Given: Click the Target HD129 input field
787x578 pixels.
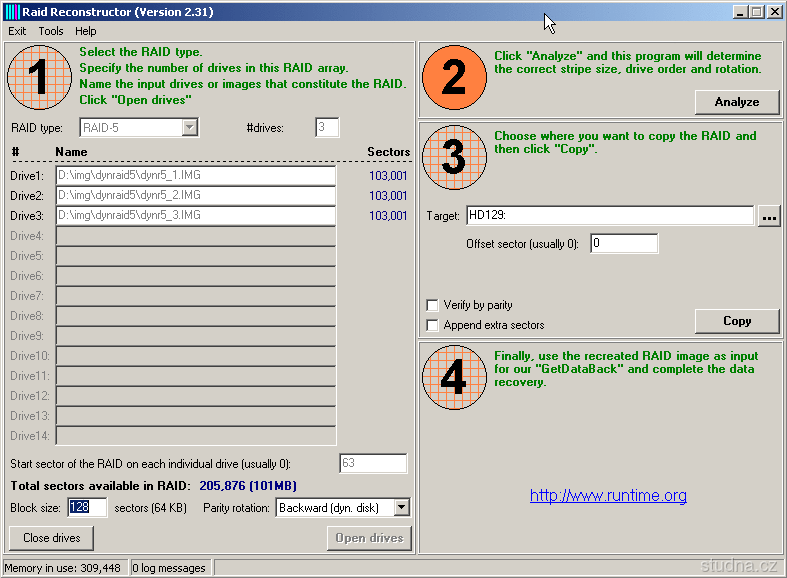Looking at the screenshot, I should coord(609,216).
